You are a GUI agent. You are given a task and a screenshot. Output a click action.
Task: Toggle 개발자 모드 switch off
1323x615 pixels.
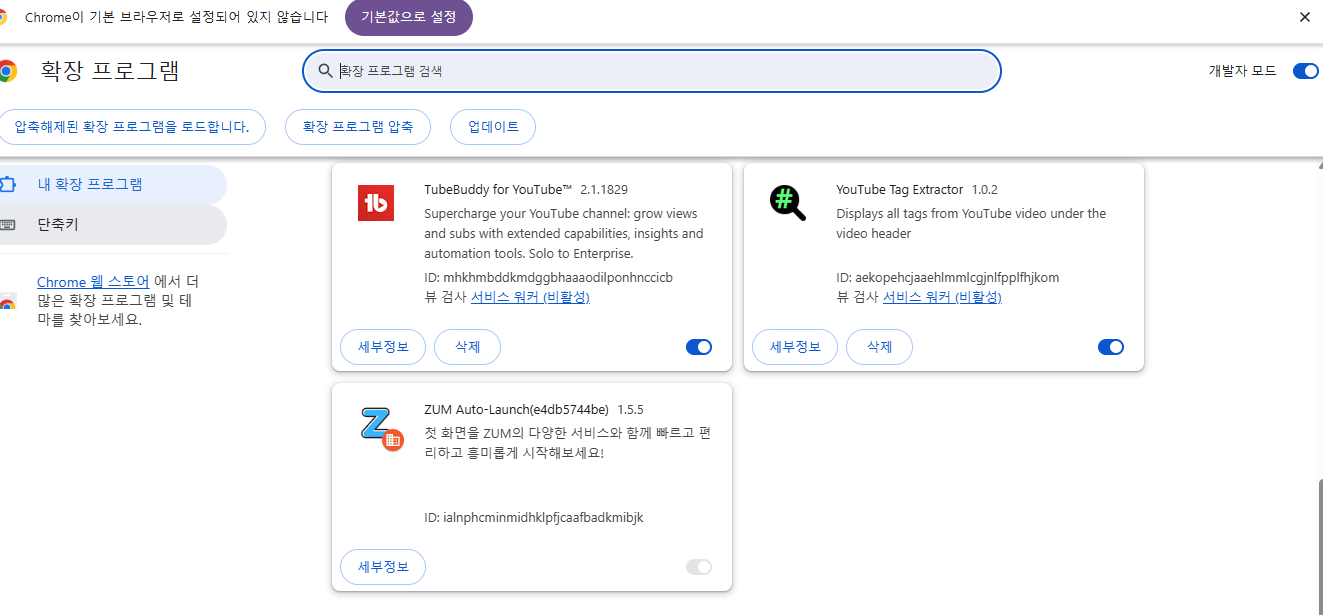[1305, 71]
